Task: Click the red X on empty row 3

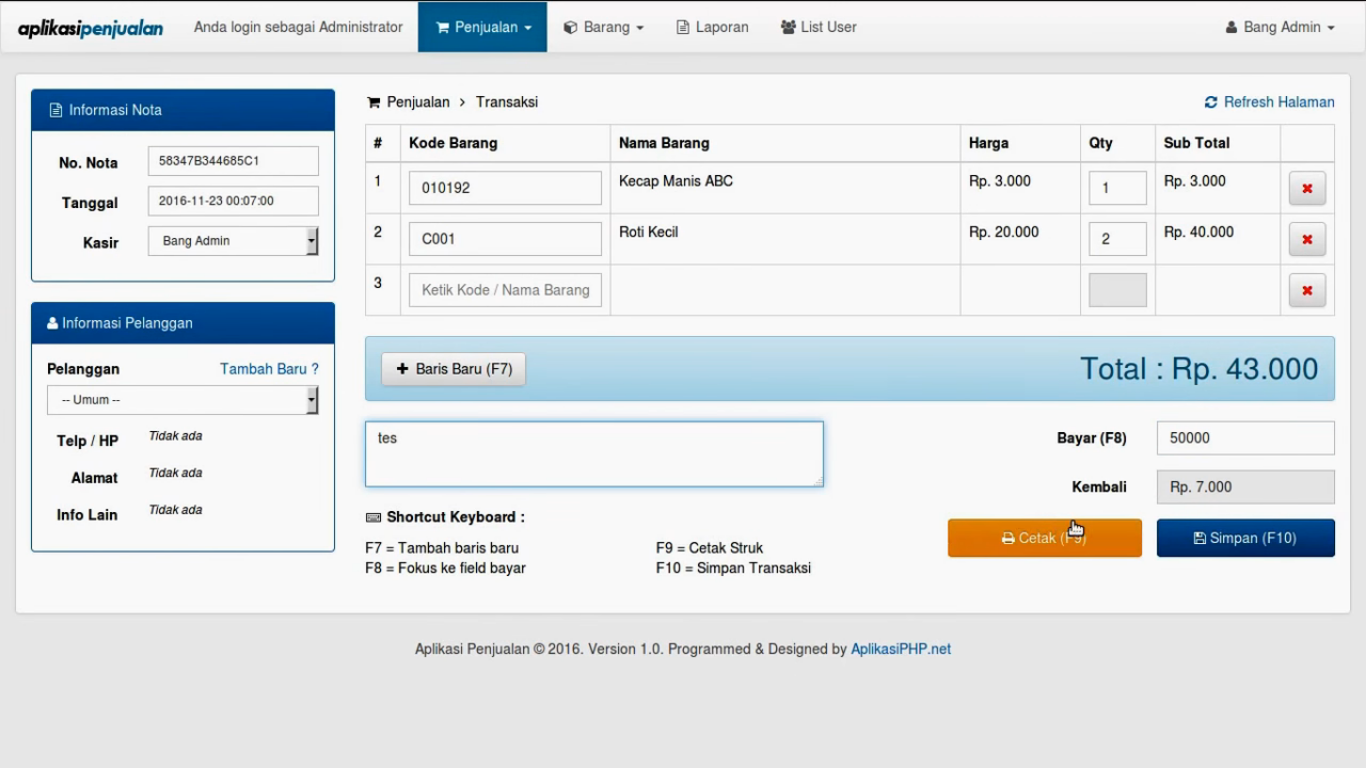Action: click(1307, 290)
